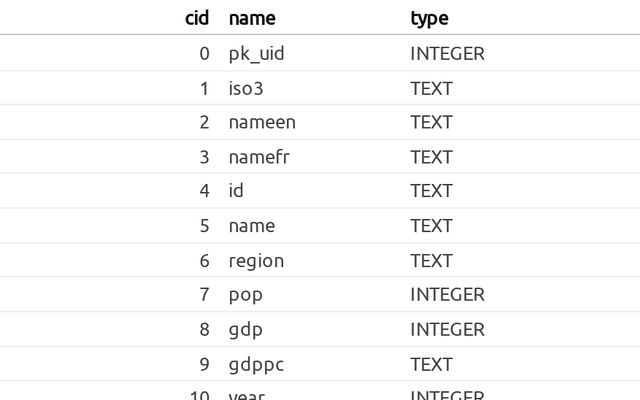Image resolution: width=640 pixels, height=400 pixels.
Task: Select the iso3 name cell
Action: pos(245,88)
